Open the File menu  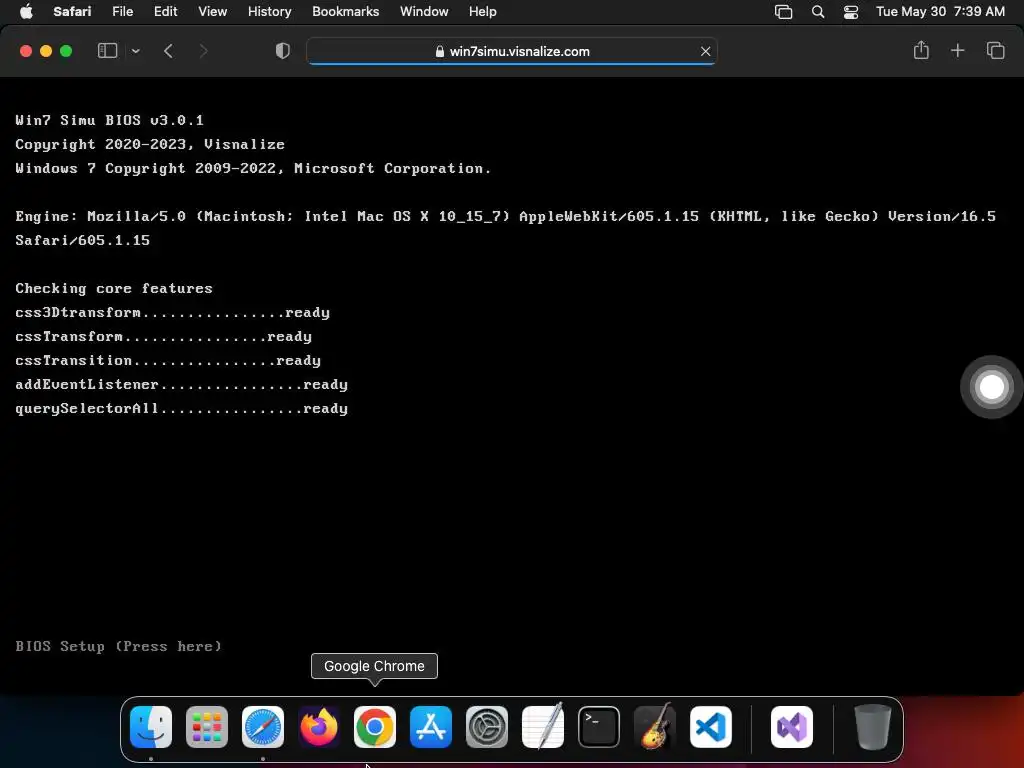click(x=123, y=11)
